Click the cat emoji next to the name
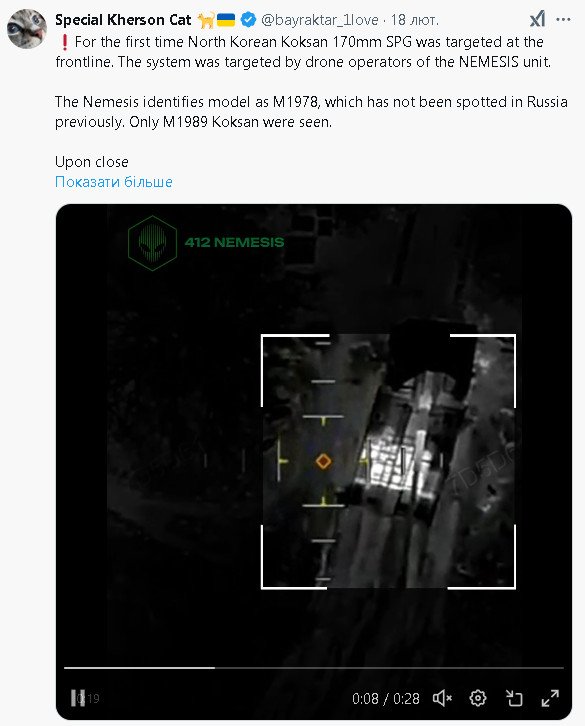This screenshot has height=726, width=585. tap(206, 20)
